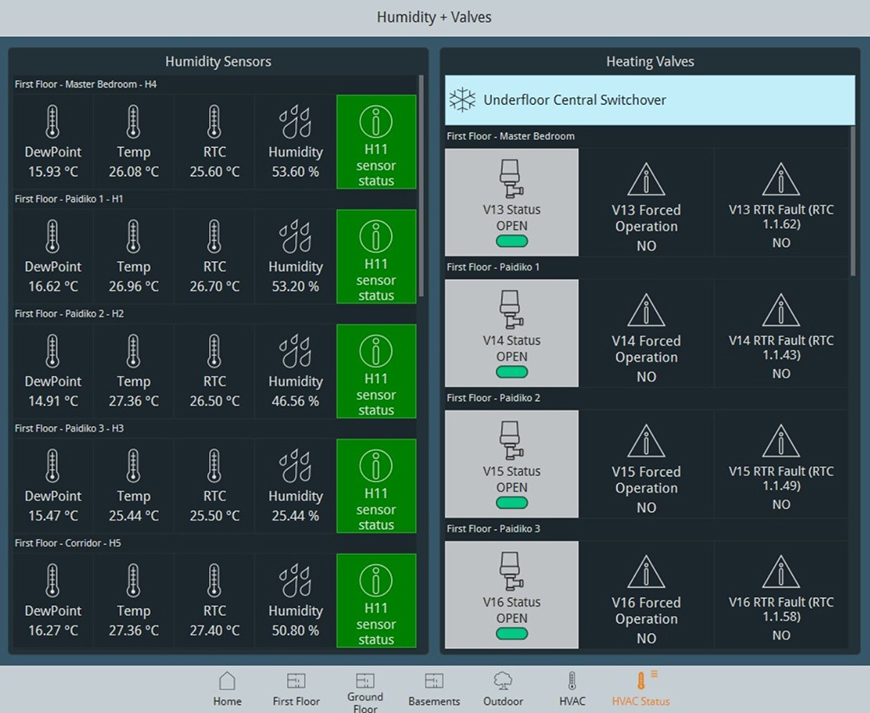Click the Heating Valves panel scrollbar

pyautogui.click(x=853, y=200)
